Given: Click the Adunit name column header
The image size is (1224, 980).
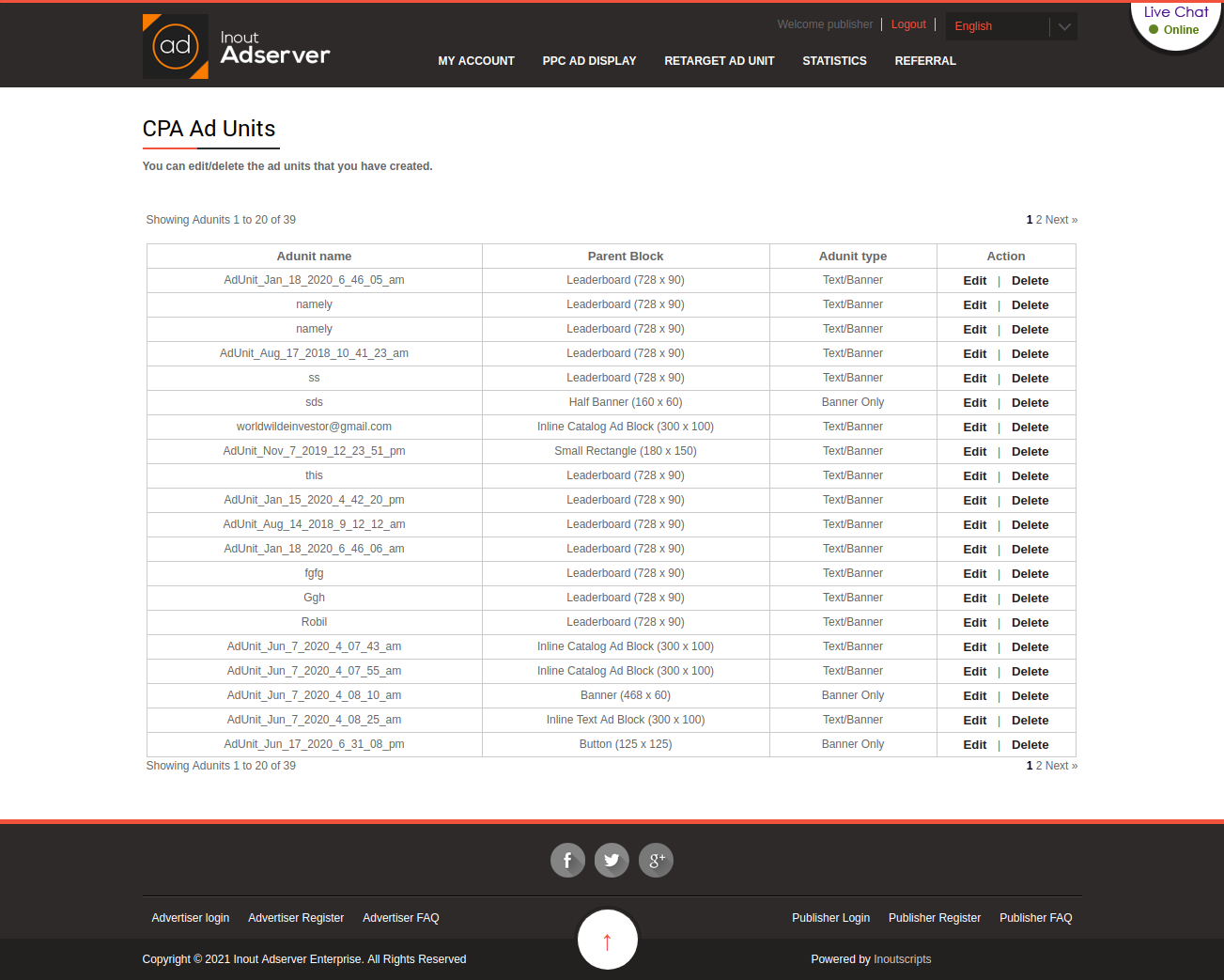Looking at the screenshot, I should (x=314, y=257).
